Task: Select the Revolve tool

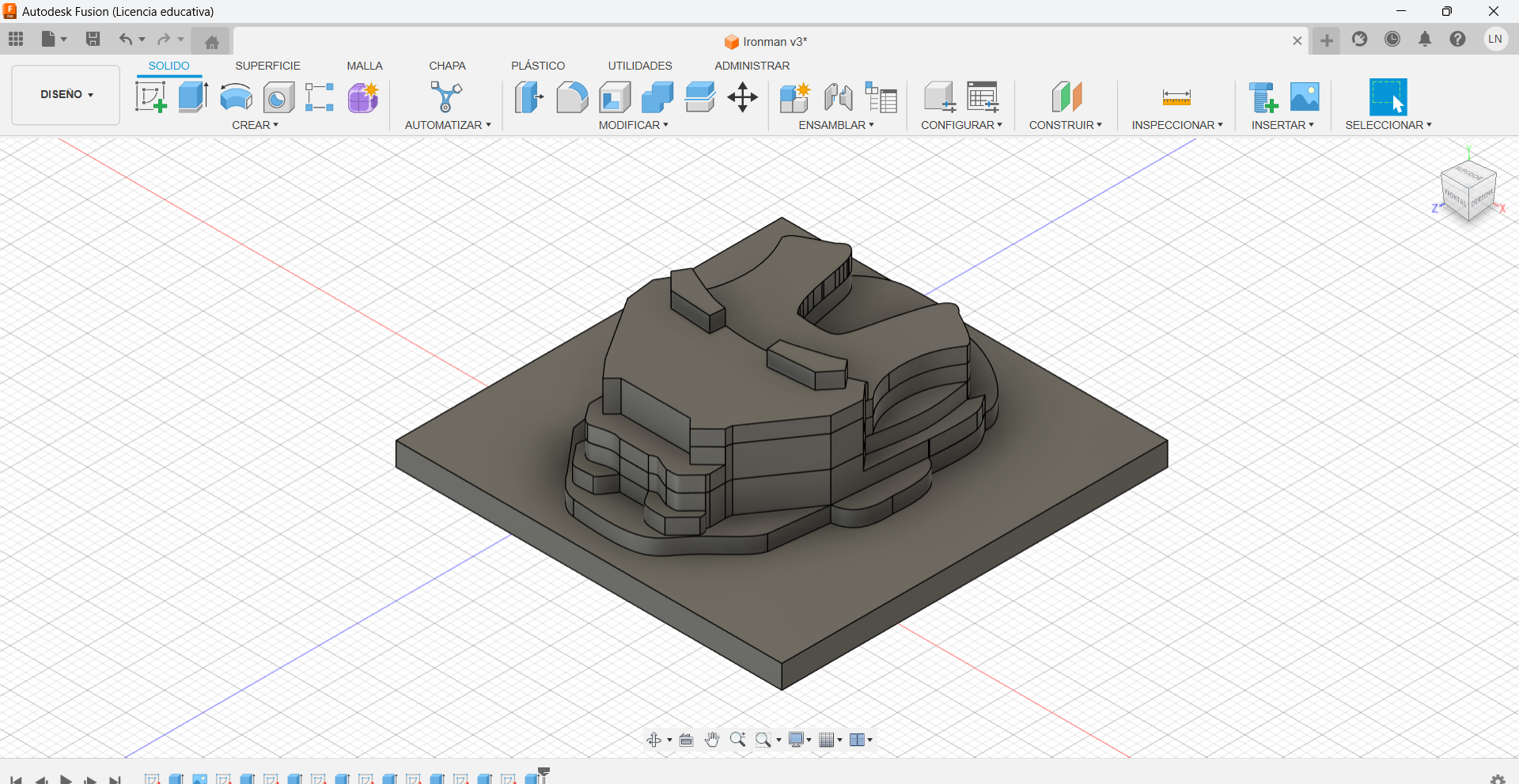Action: (x=236, y=97)
